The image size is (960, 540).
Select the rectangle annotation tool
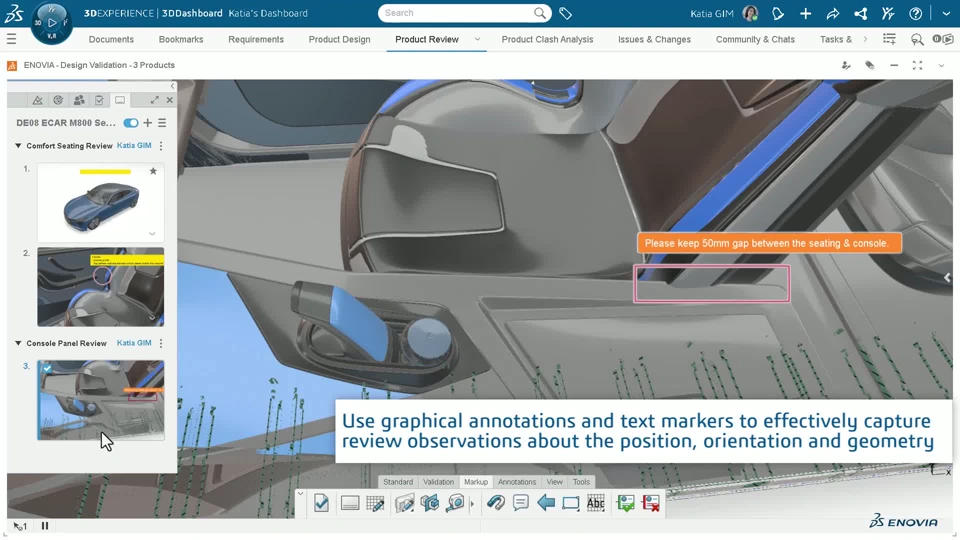pyautogui.click(x=571, y=503)
